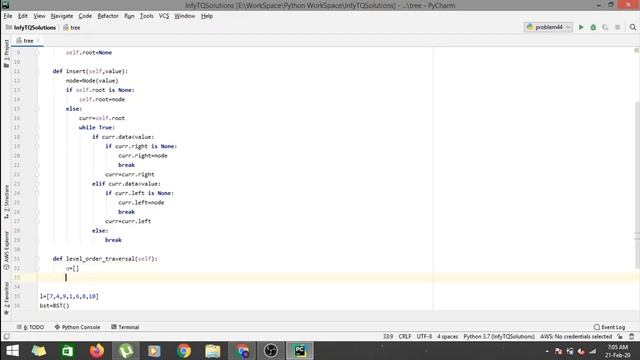Open the Refactor menu
Screen dimensions: 640x360
tap(108, 16)
